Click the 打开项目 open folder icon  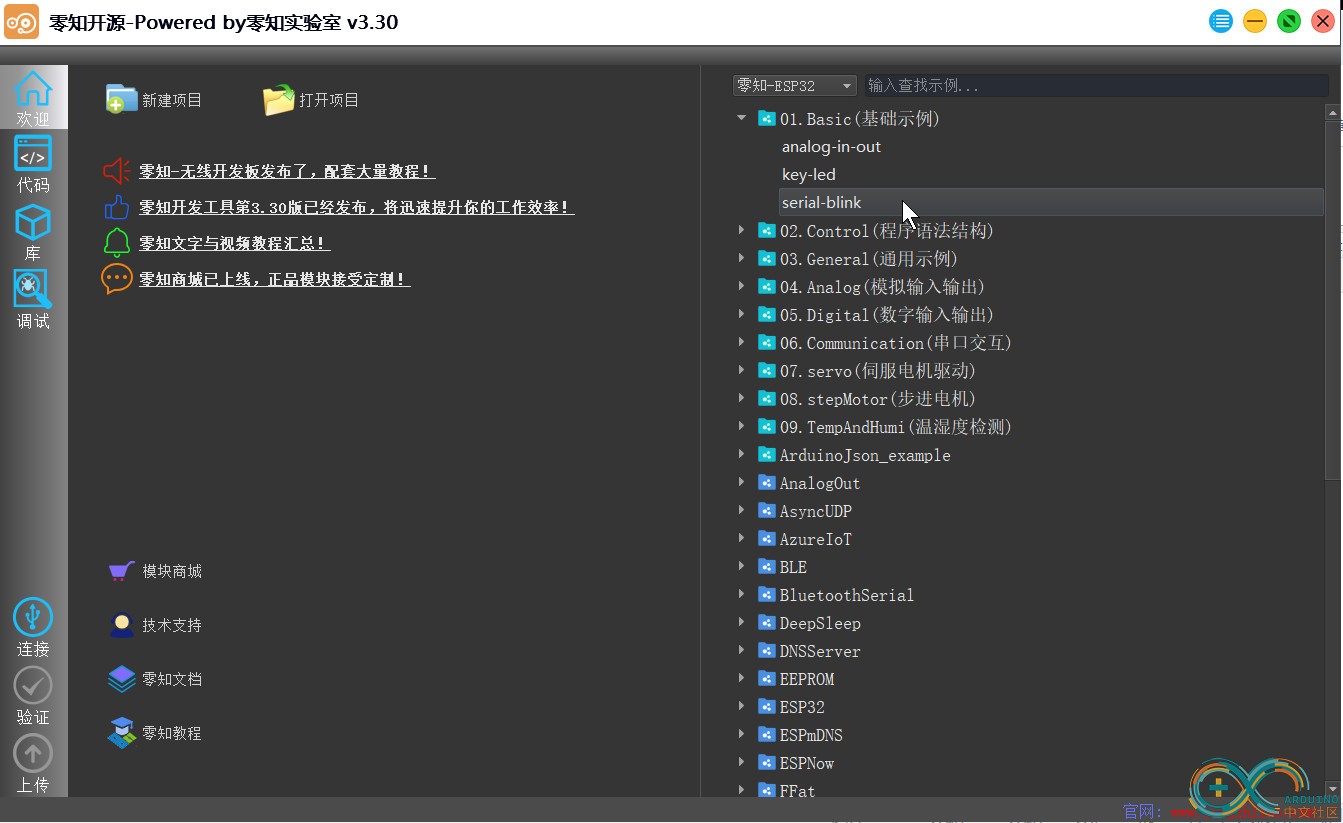(x=279, y=99)
